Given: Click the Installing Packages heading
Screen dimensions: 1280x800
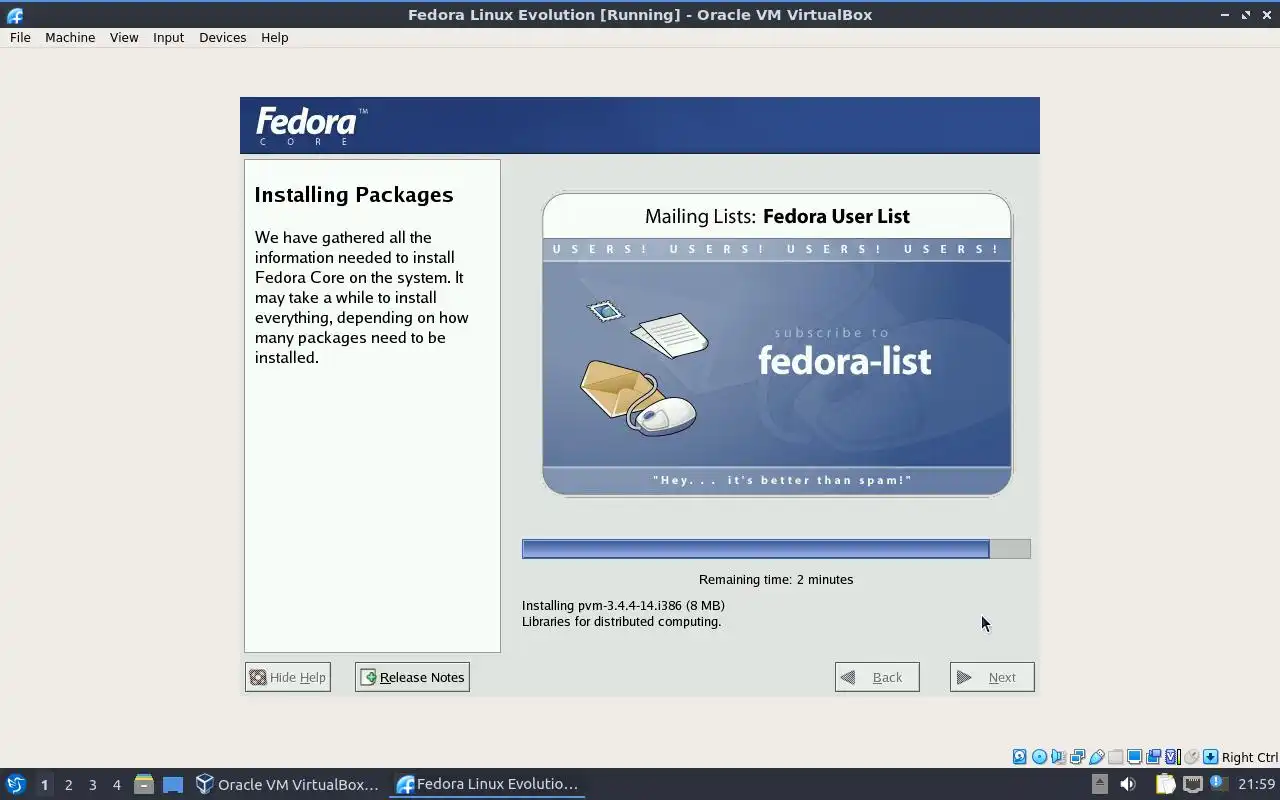Looking at the screenshot, I should (x=354, y=195).
